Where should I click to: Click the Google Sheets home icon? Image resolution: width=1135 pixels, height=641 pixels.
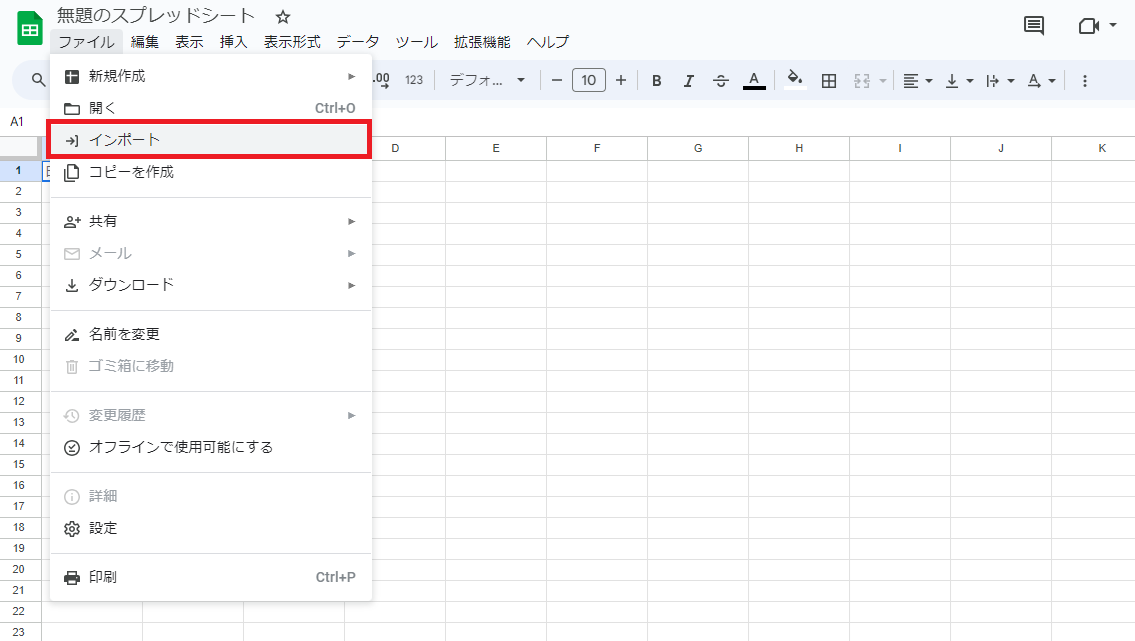point(28,26)
